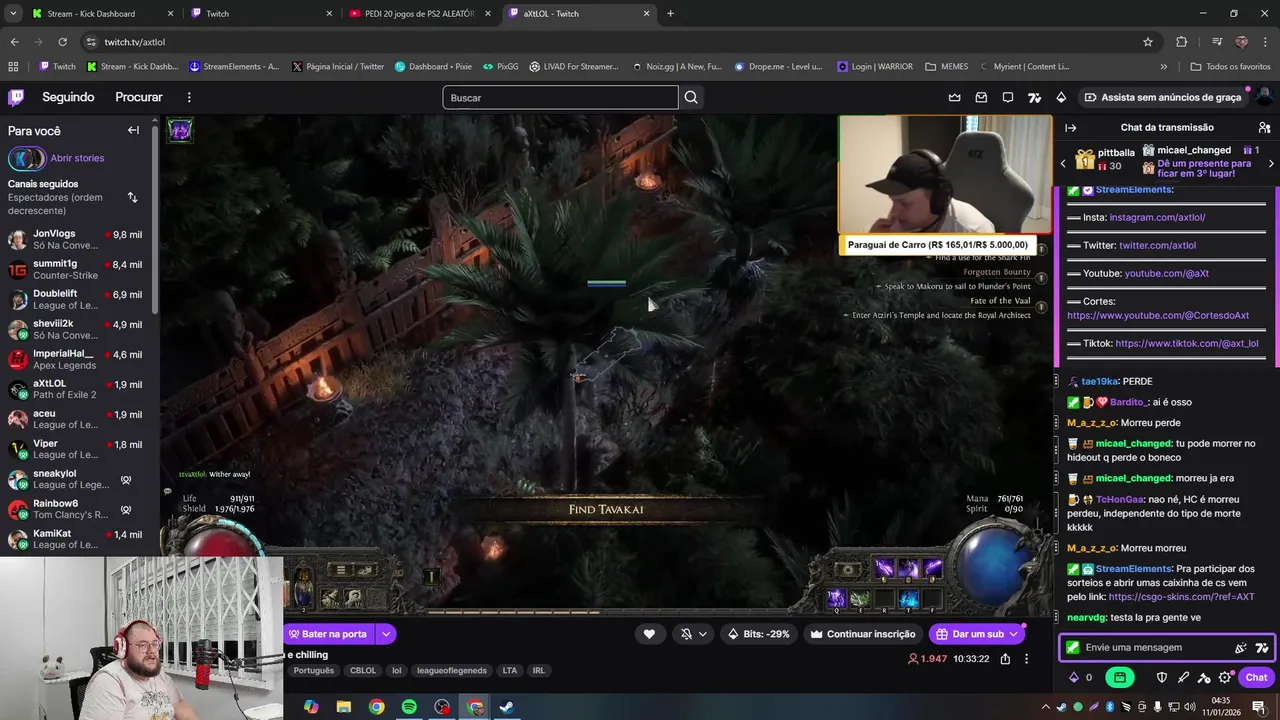Open Twitch home via purple logo
This screenshot has height=720, width=1280.
[x=16, y=97]
